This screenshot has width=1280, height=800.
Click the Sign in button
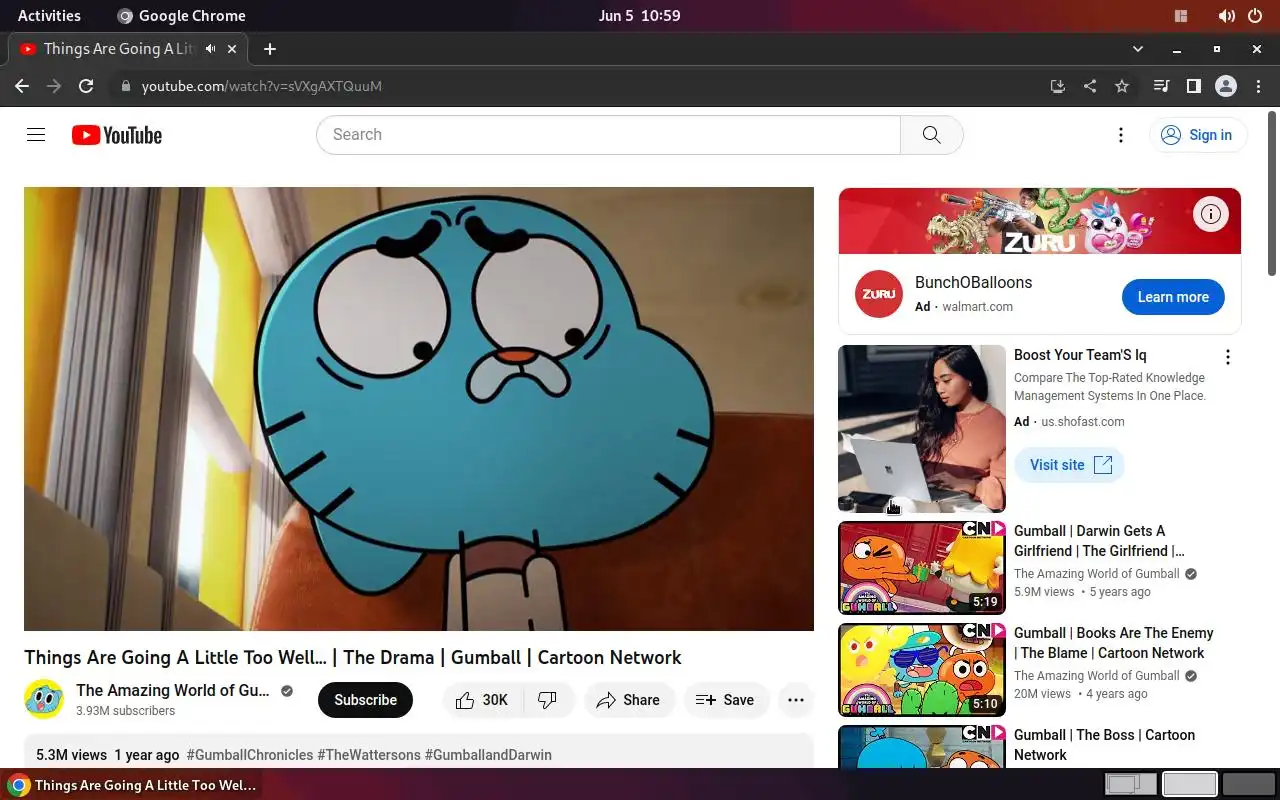pyautogui.click(x=1198, y=135)
